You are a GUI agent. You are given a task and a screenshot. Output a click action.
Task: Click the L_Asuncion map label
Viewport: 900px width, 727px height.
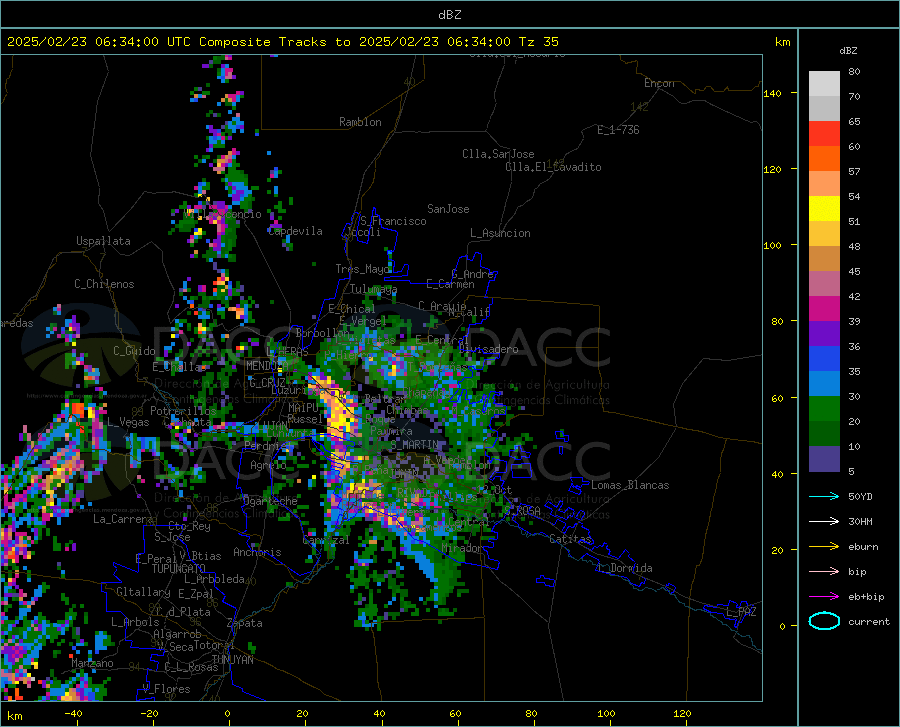tap(500, 233)
